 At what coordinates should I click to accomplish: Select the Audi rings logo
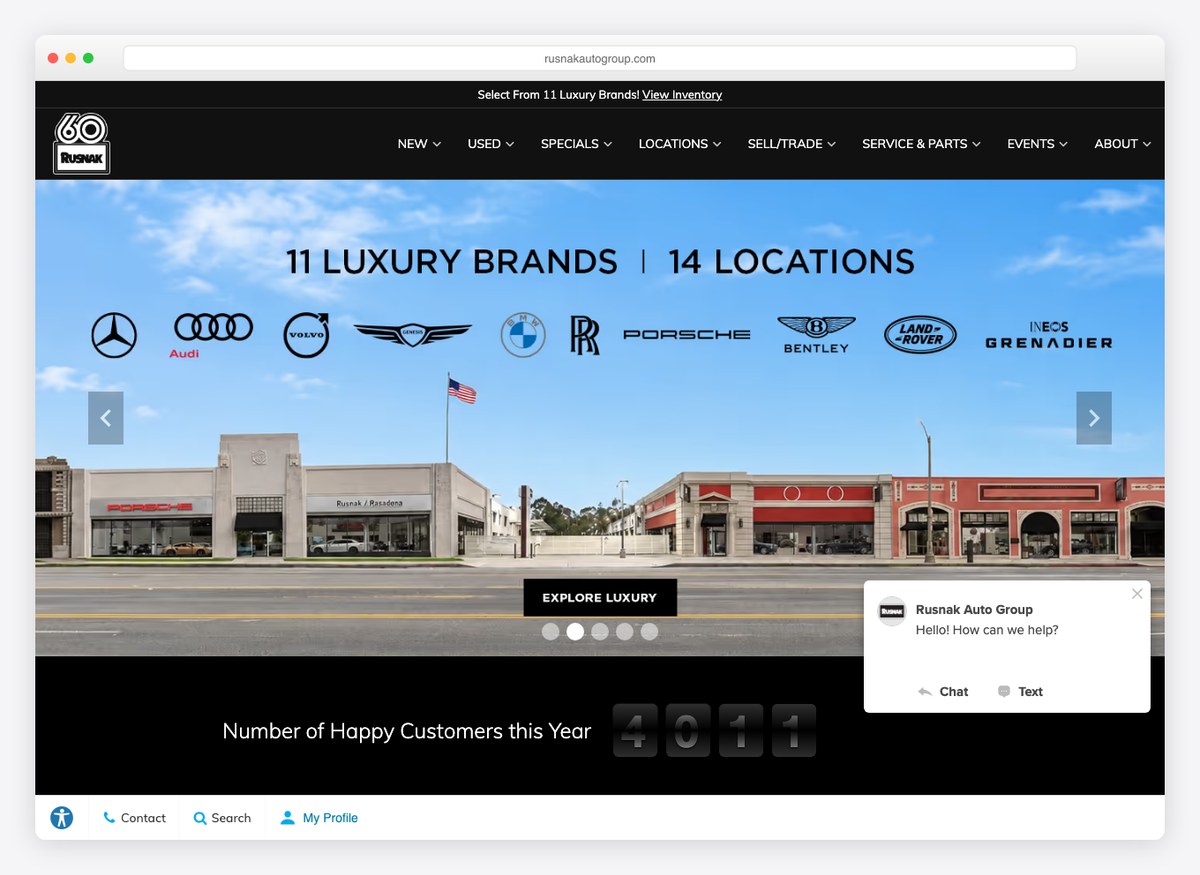click(x=213, y=335)
